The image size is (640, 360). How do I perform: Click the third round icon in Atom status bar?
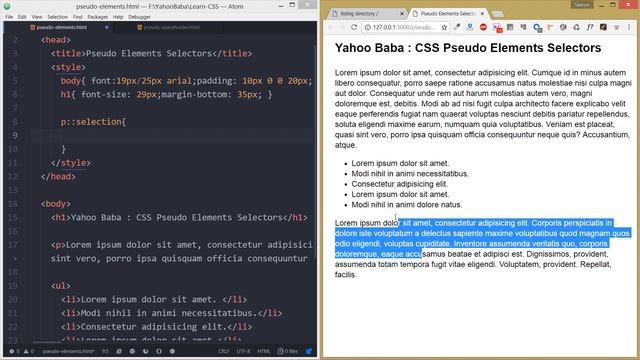click(146, 351)
